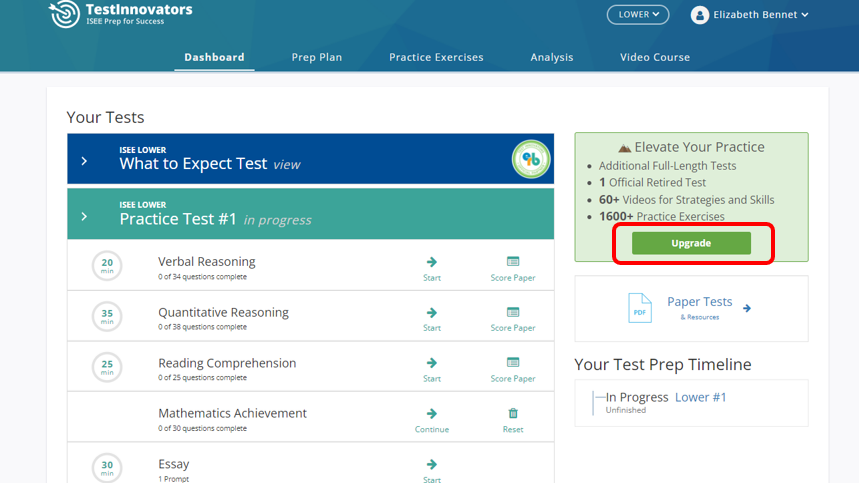Image resolution: width=859 pixels, height=483 pixels.
Task: Click the text '0 of 25 questions complete'
Action: [x=202, y=378]
